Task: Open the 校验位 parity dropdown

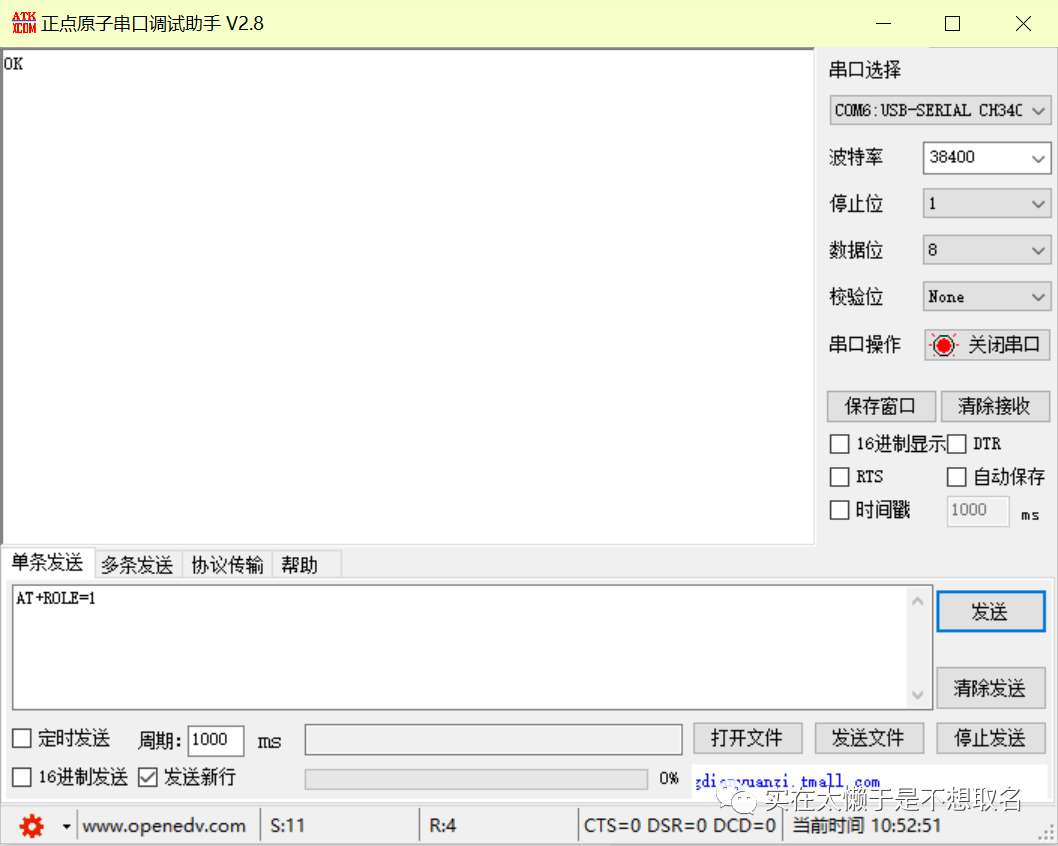Action: [986, 297]
